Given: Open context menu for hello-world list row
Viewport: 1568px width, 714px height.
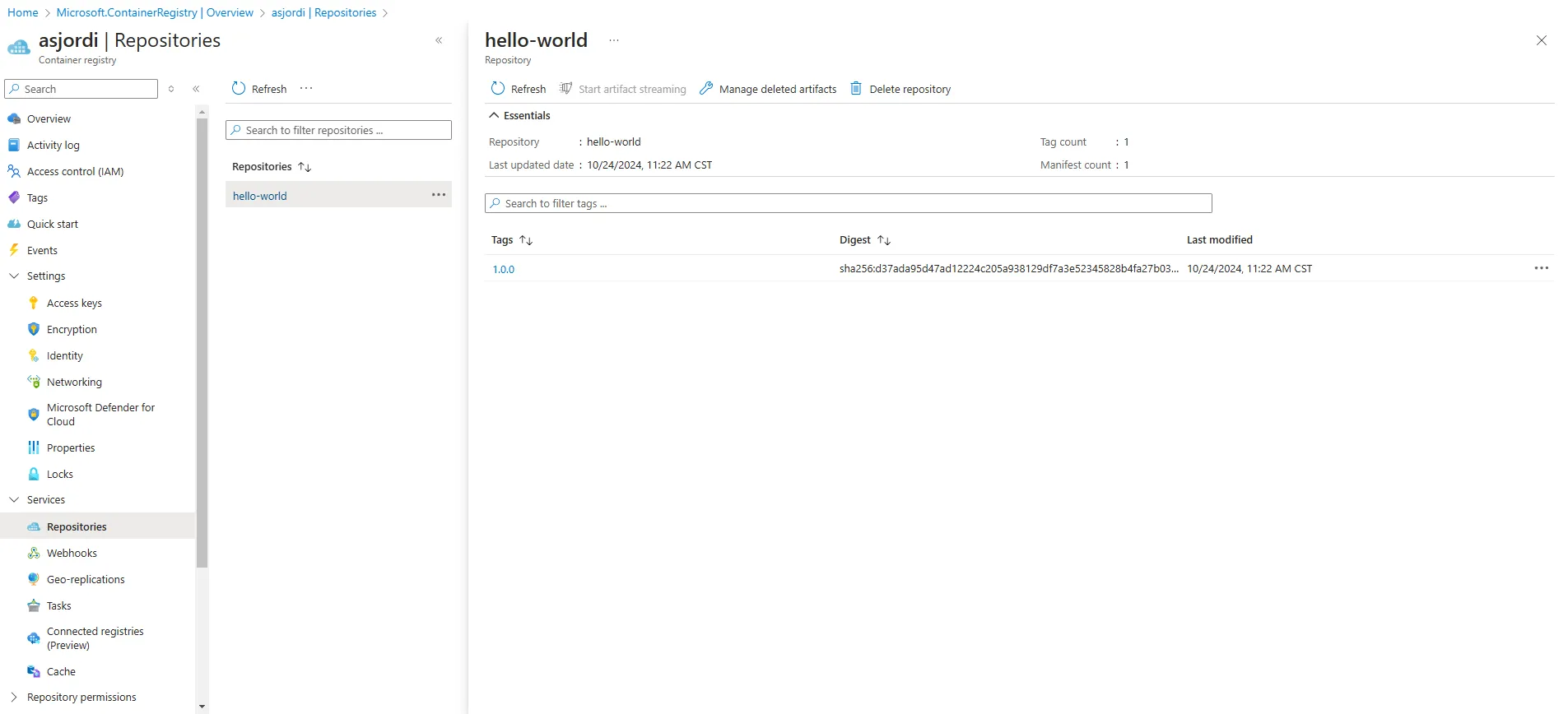Looking at the screenshot, I should coord(439,195).
